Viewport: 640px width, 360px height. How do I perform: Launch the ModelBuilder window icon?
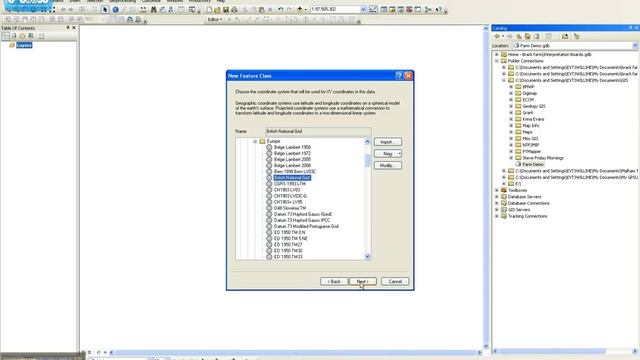tap(428, 9)
